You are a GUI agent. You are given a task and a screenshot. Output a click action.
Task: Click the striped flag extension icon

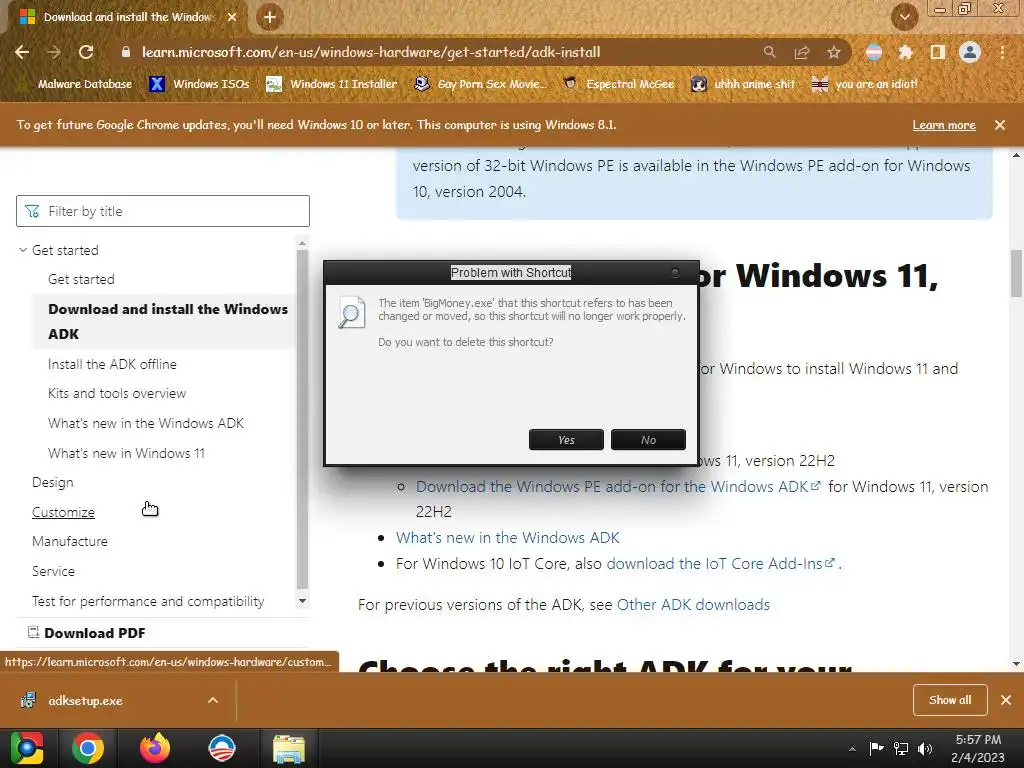[874, 52]
